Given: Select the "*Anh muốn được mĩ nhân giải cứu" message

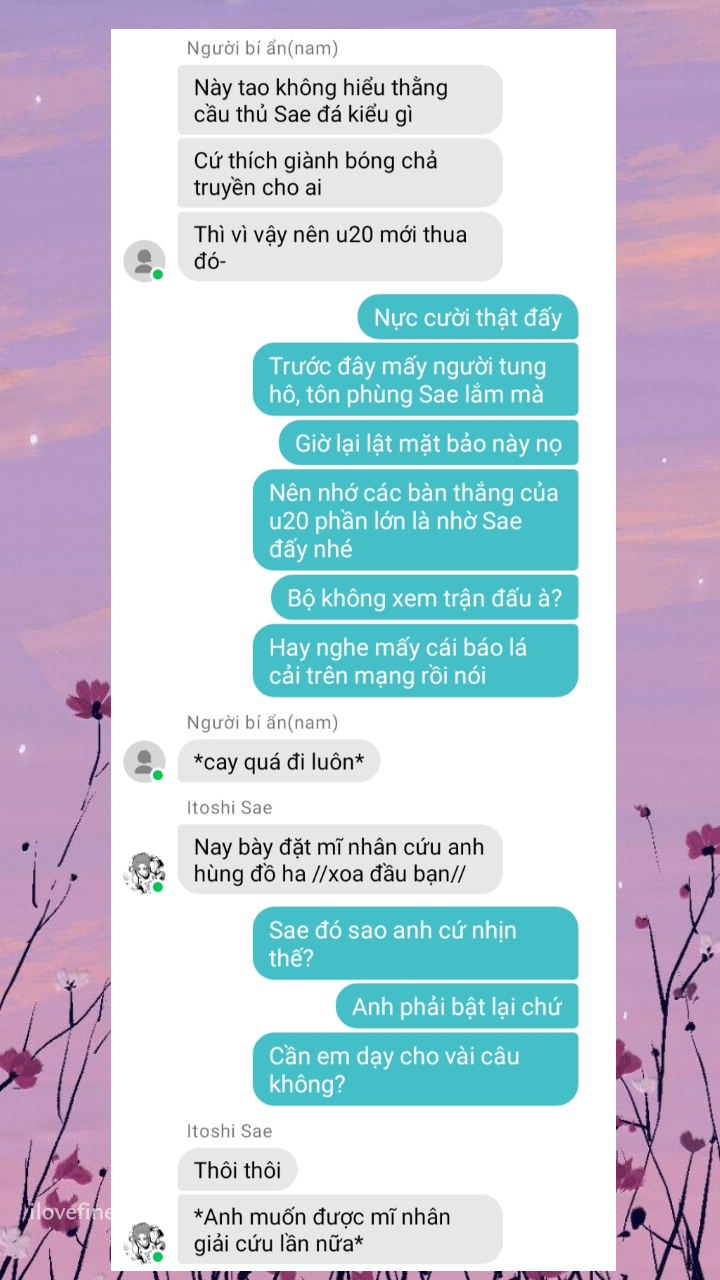Looking at the screenshot, I should coord(340,1230).
